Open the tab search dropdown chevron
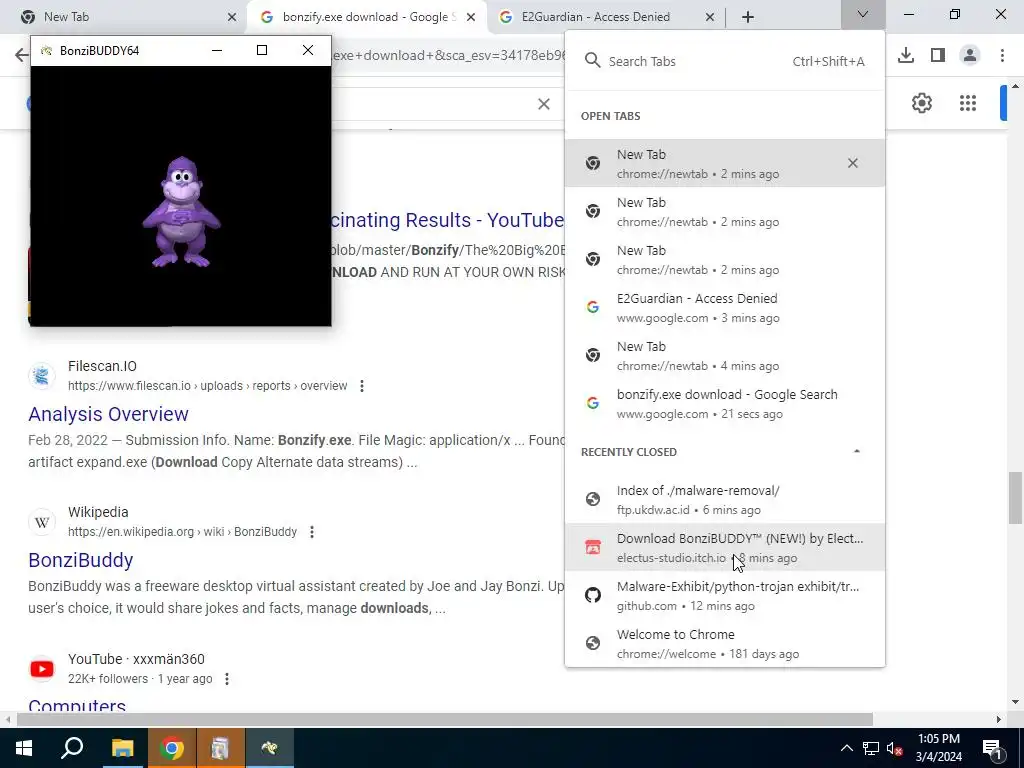Screen dimensions: 1024x768 click(863, 14)
